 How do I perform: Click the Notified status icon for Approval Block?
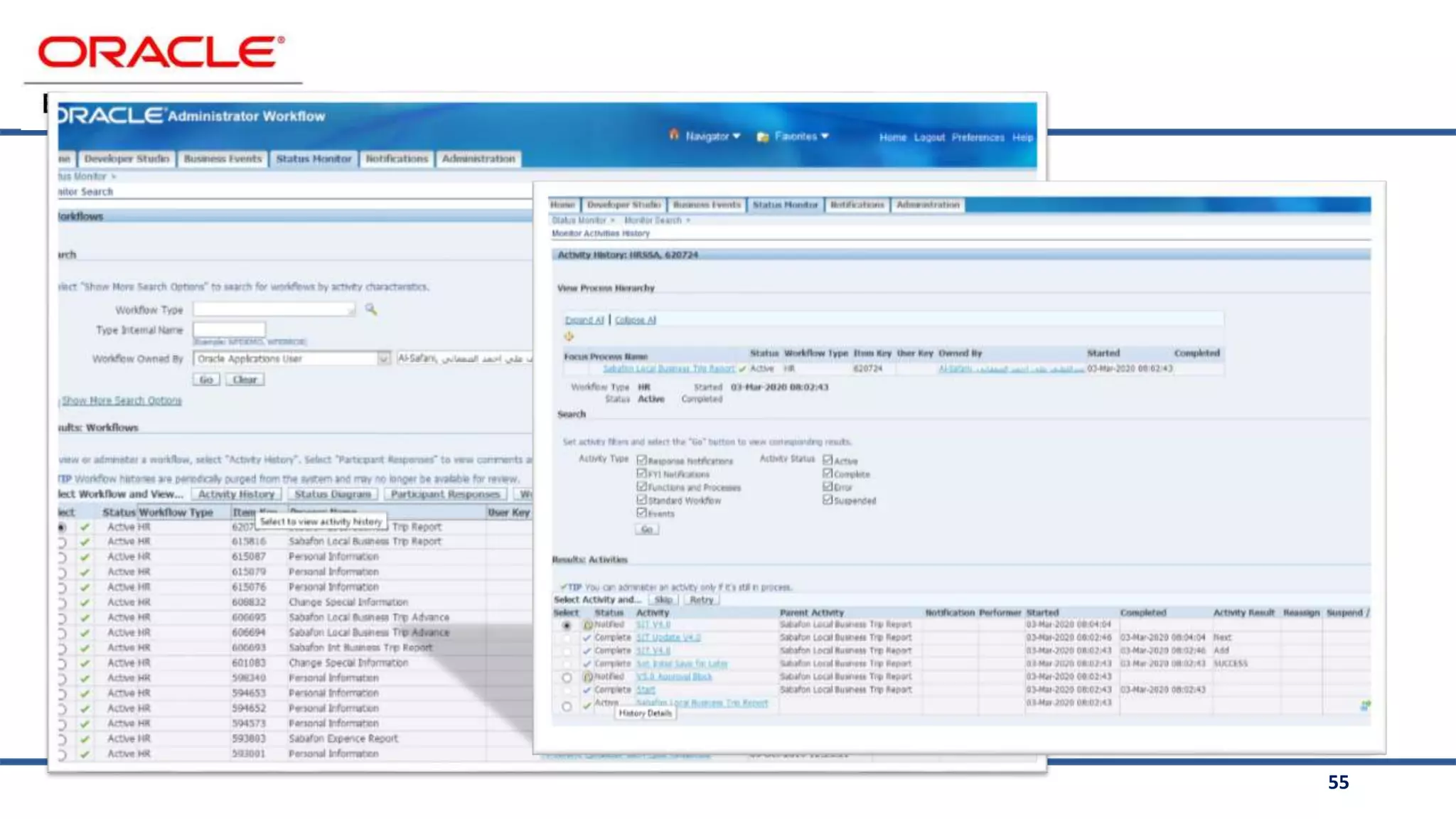point(588,677)
